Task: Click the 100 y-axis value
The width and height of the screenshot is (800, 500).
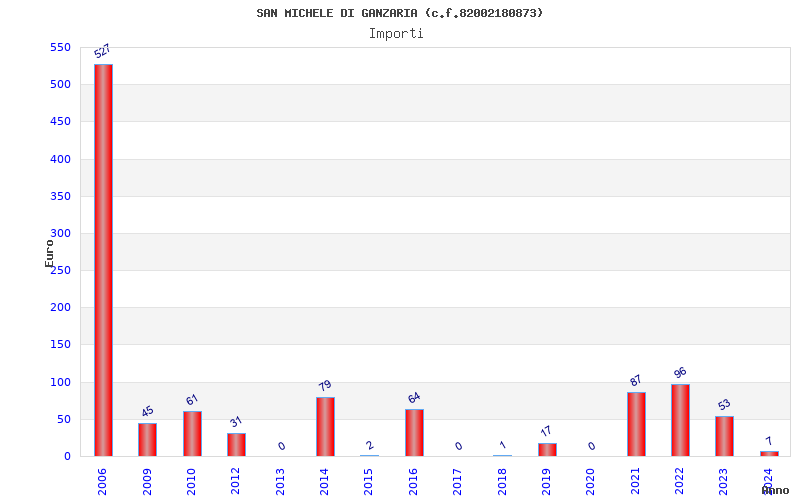Action: point(60,382)
